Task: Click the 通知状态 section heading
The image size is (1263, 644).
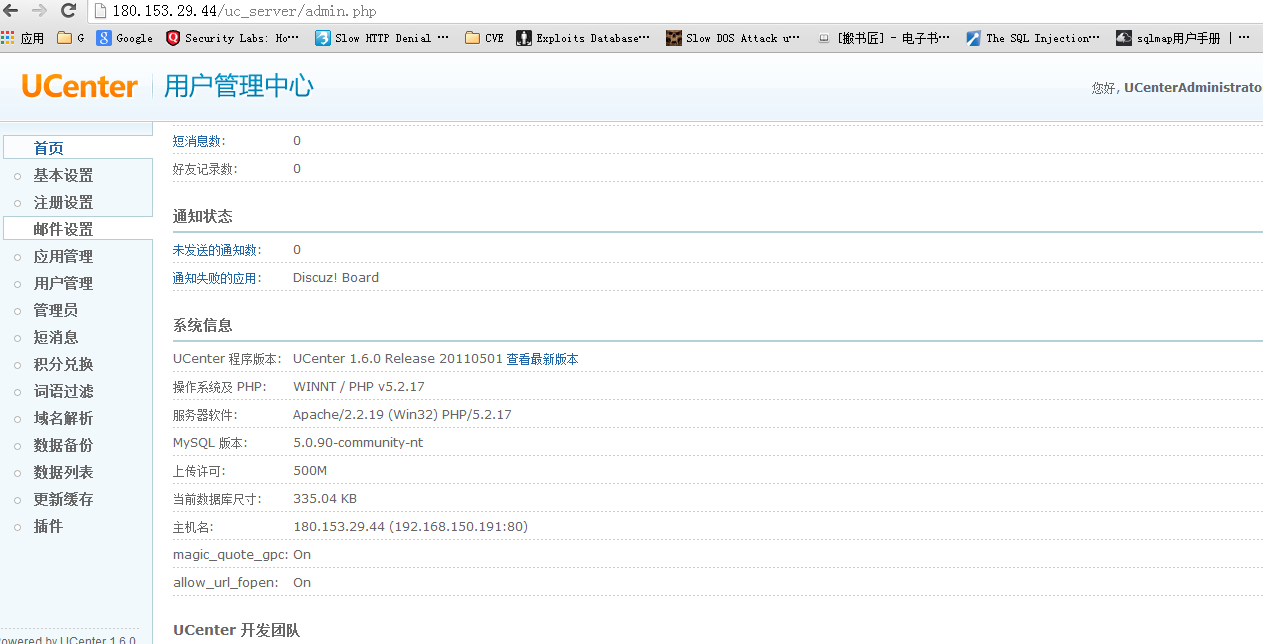Action: [x=203, y=216]
